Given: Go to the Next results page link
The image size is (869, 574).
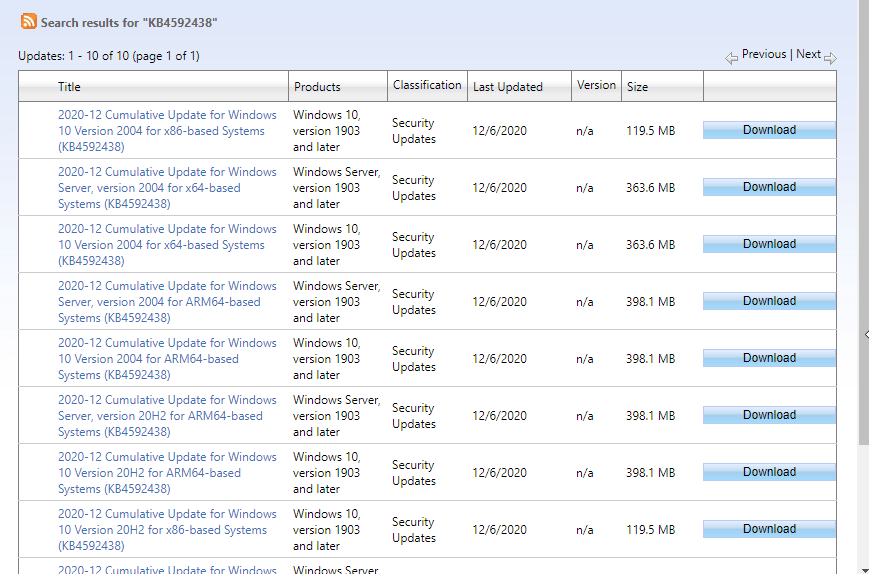Looking at the screenshot, I should pyautogui.click(x=808, y=54).
